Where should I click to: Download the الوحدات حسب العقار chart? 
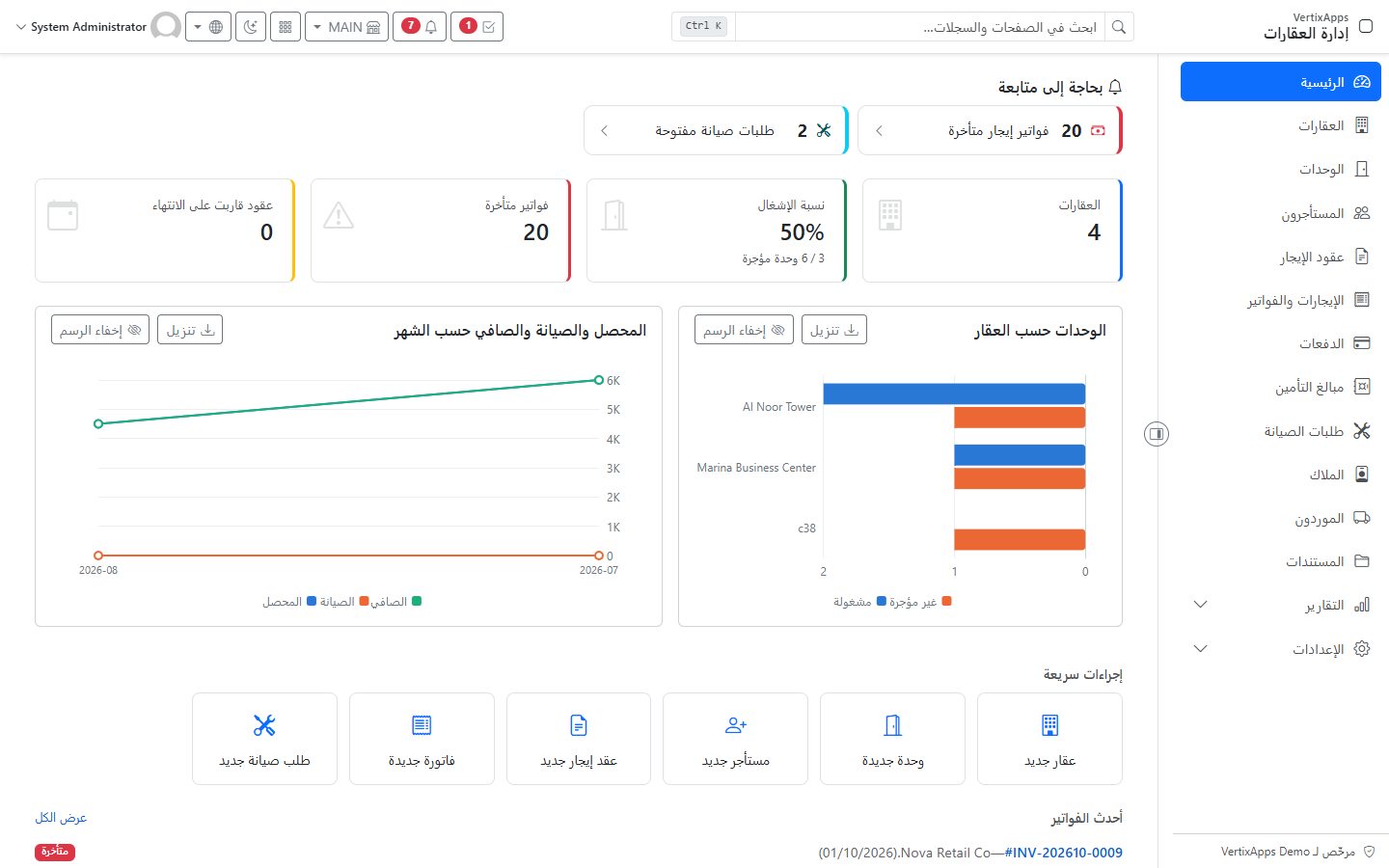834,330
